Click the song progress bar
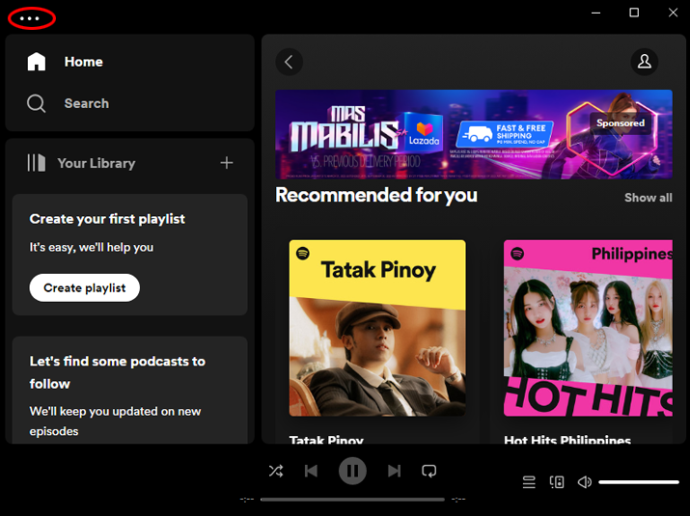Image resolution: width=690 pixels, height=516 pixels. coord(352,499)
